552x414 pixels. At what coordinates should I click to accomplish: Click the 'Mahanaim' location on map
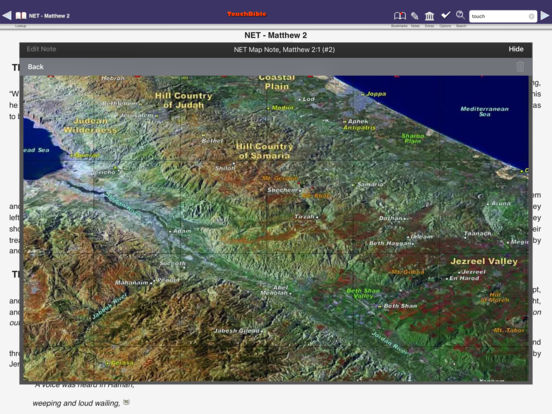pos(132,282)
